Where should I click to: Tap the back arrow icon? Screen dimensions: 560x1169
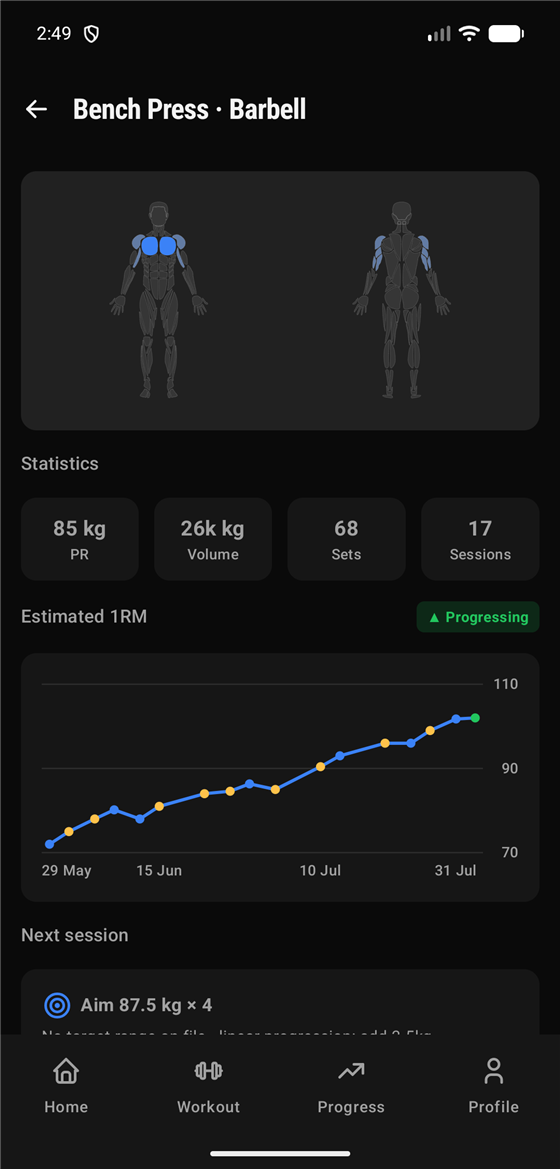tap(36, 110)
